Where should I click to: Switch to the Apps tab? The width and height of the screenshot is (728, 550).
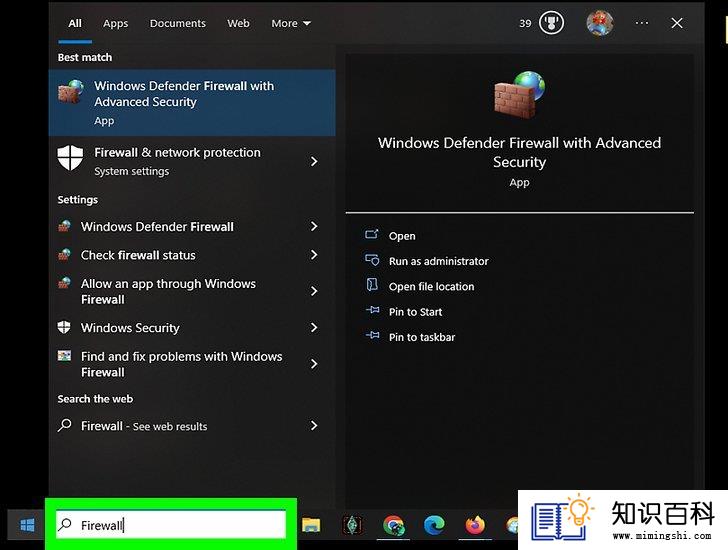coord(116,23)
